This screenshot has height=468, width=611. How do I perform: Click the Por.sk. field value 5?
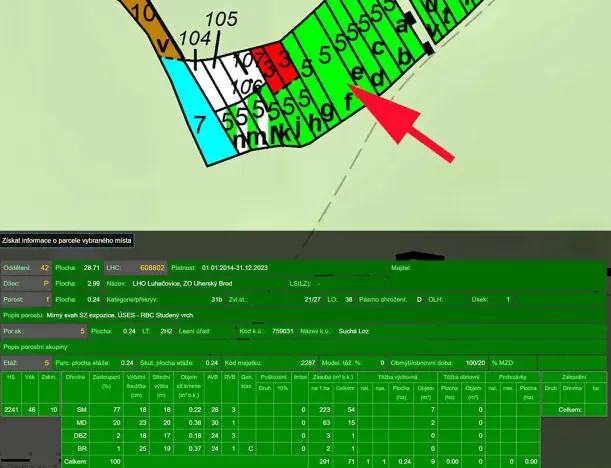click(82, 329)
